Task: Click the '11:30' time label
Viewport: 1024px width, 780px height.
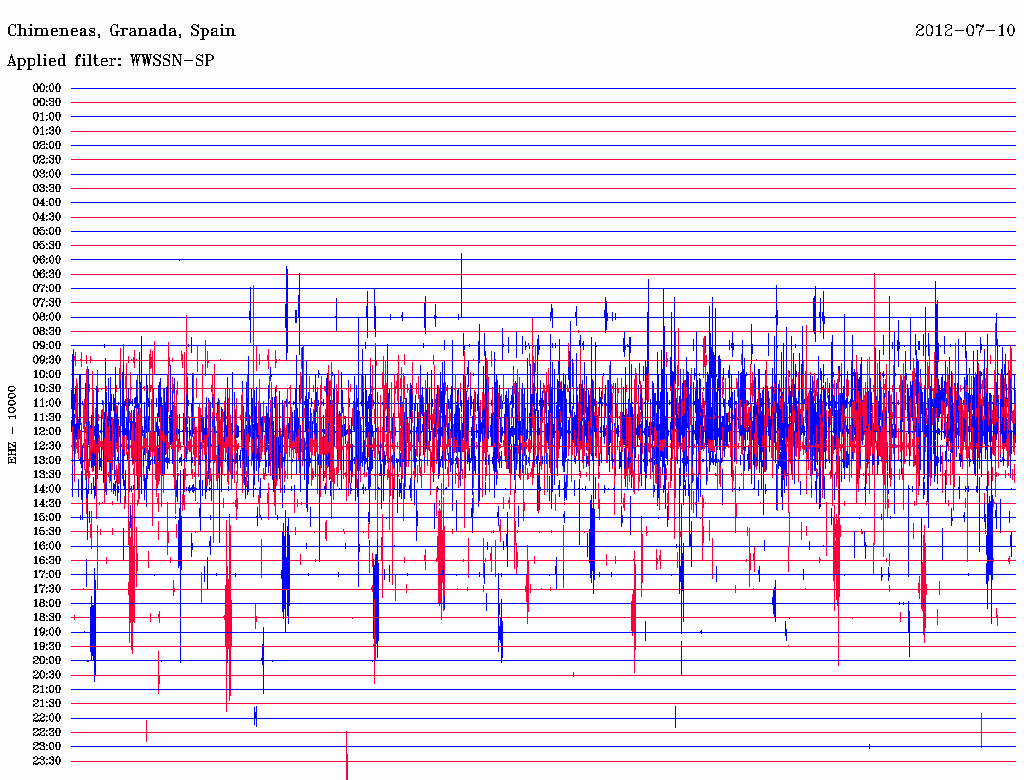Action: point(46,417)
